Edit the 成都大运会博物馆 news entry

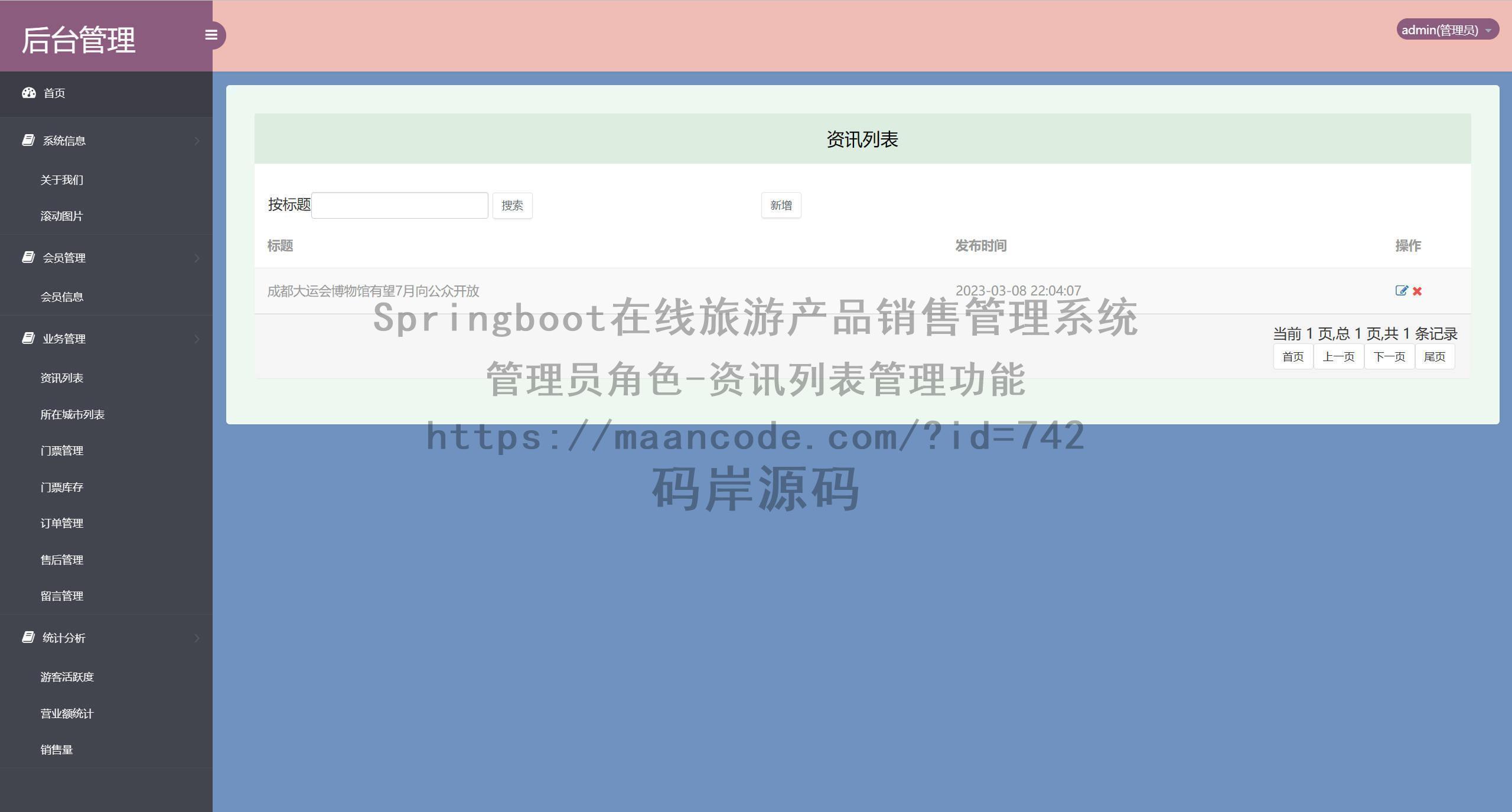(x=1401, y=291)
